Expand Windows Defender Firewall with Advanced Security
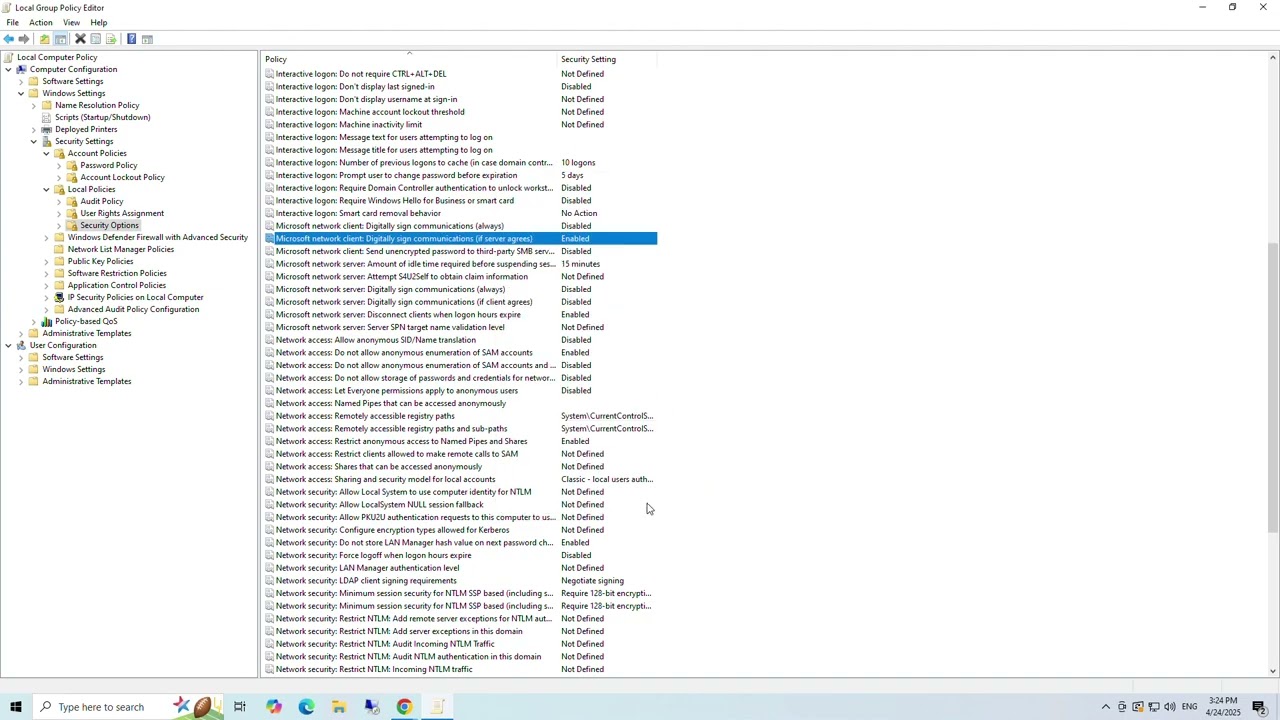This screenshot has height=720, width=1280. click(x=46, y=237)
